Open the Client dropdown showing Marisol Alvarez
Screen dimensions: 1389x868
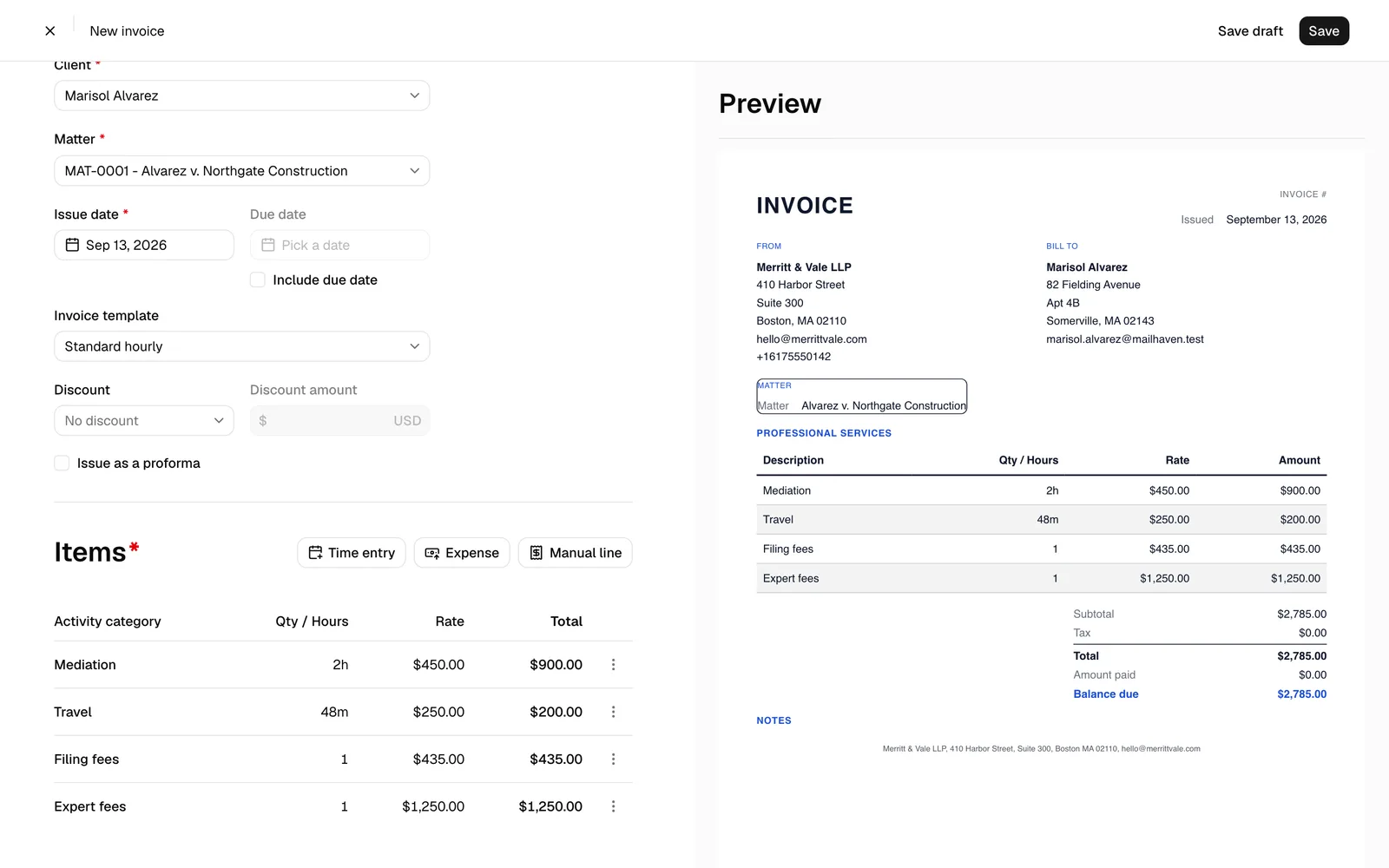click(241, 95)
